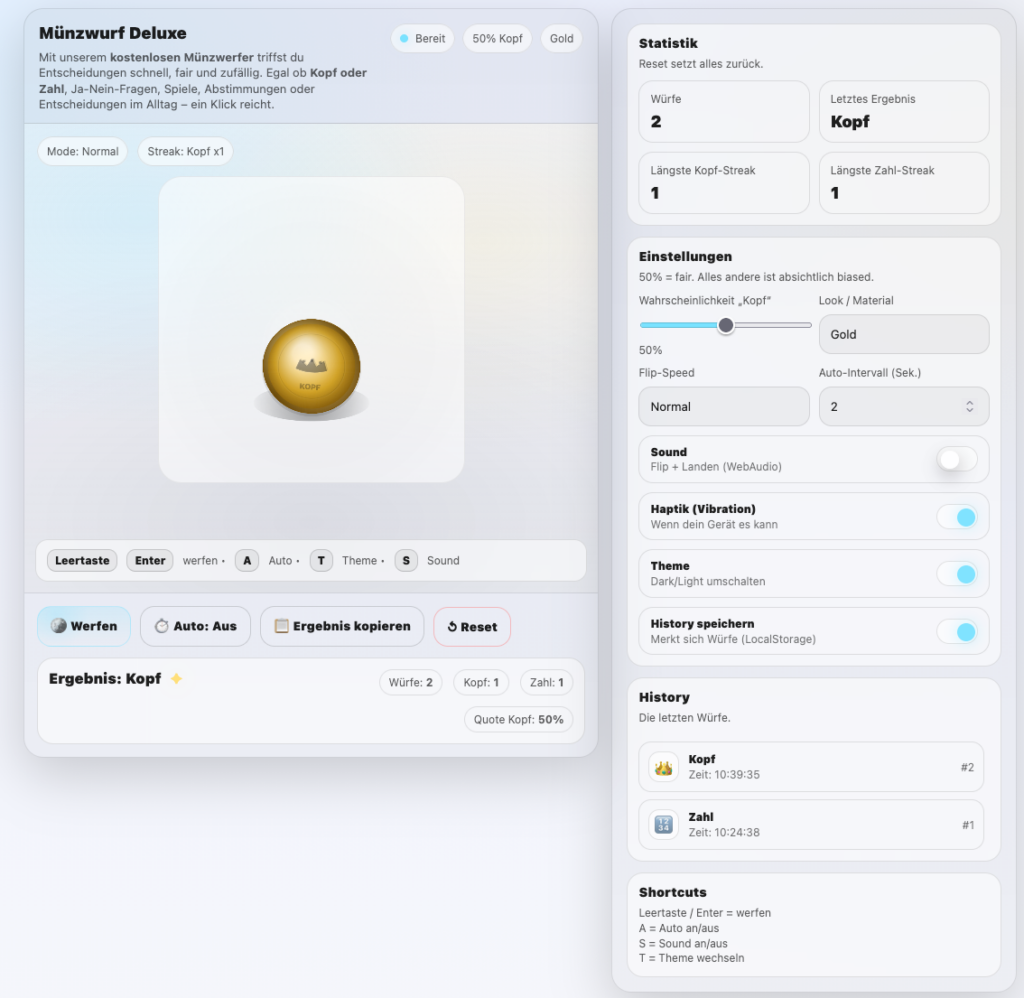Click the crown icon in History
The width and height of the screenshot is (1024, 998).
click(663, 767)
